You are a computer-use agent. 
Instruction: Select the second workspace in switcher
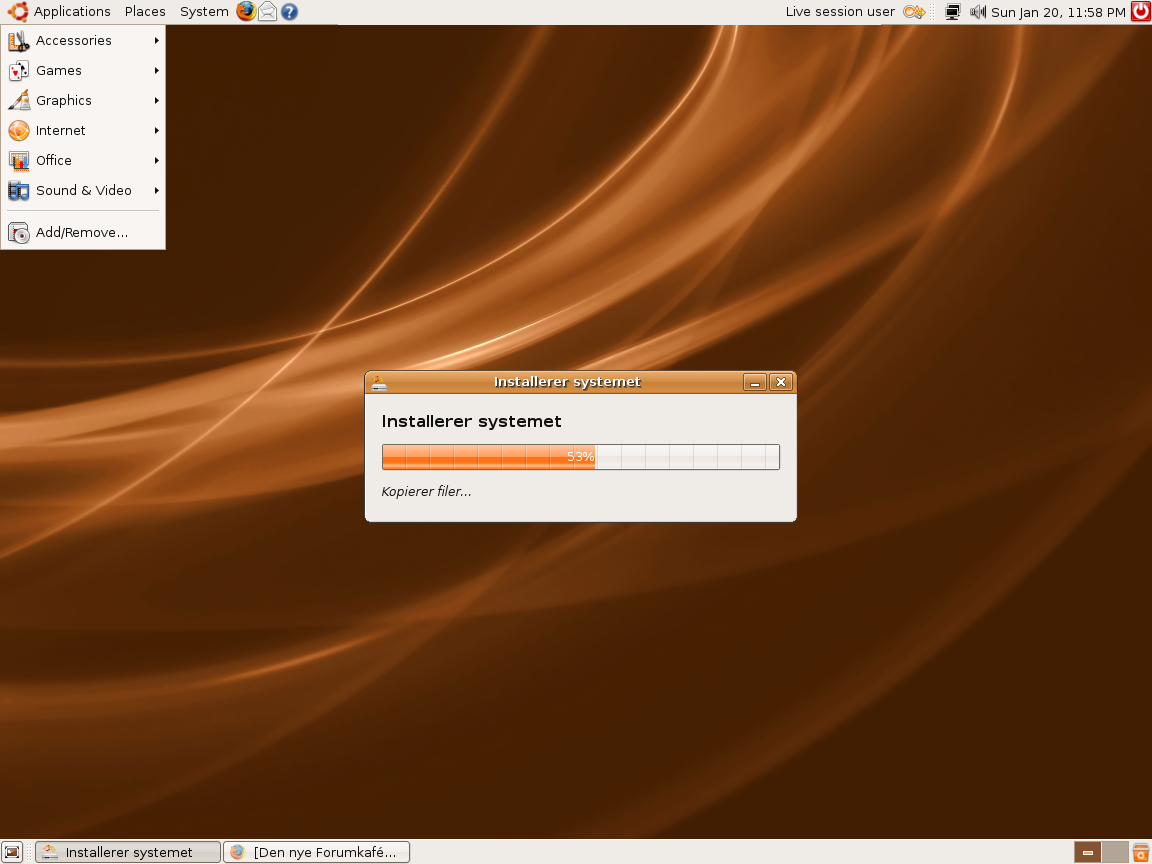tap(1115, 852)
